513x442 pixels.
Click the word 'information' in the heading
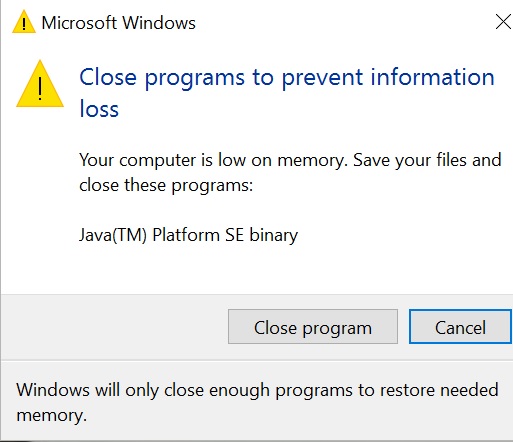point(432,77)
